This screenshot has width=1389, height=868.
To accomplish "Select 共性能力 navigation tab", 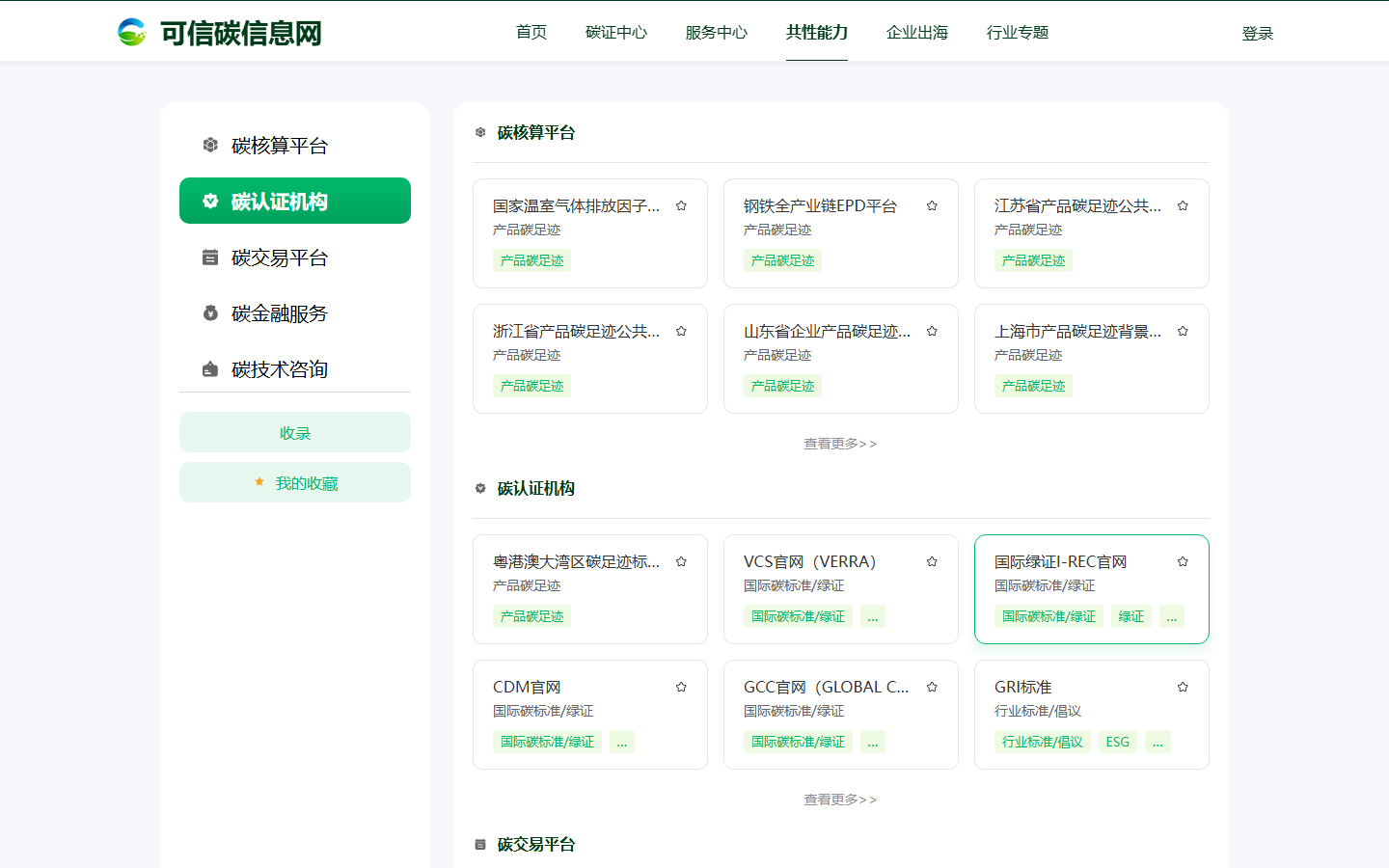I will (x=817, y=32).
